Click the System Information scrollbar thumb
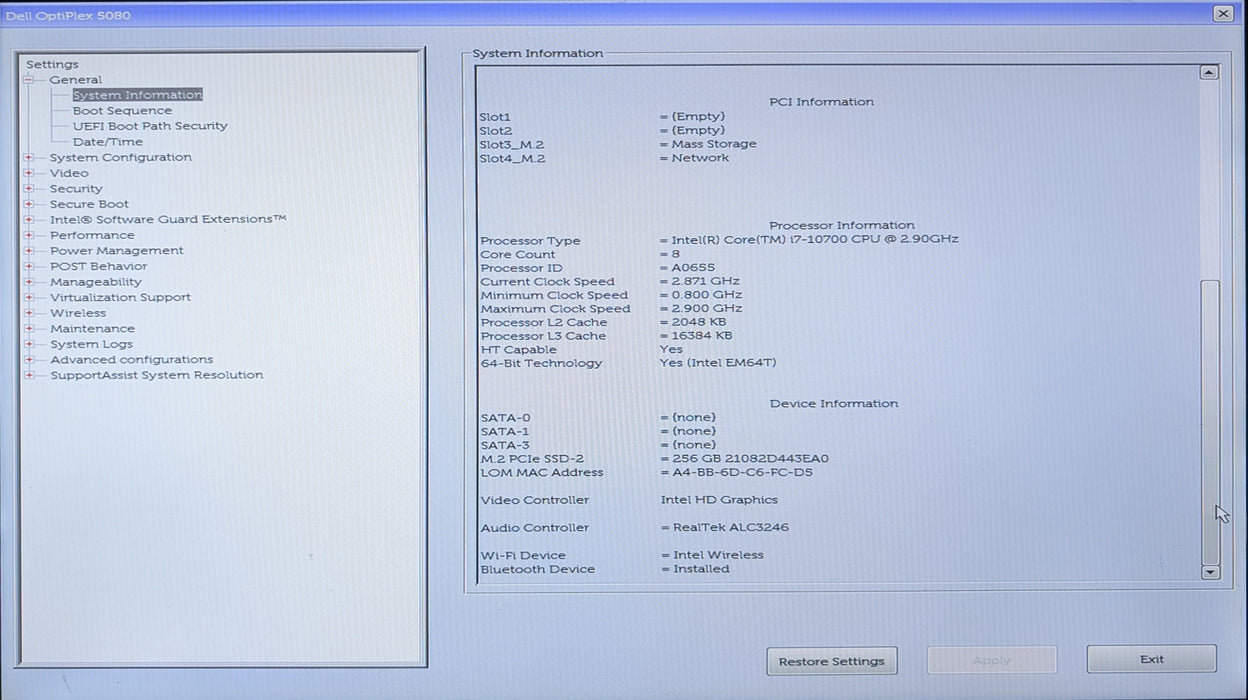The image size is (1248, 700). [1210, 422]
